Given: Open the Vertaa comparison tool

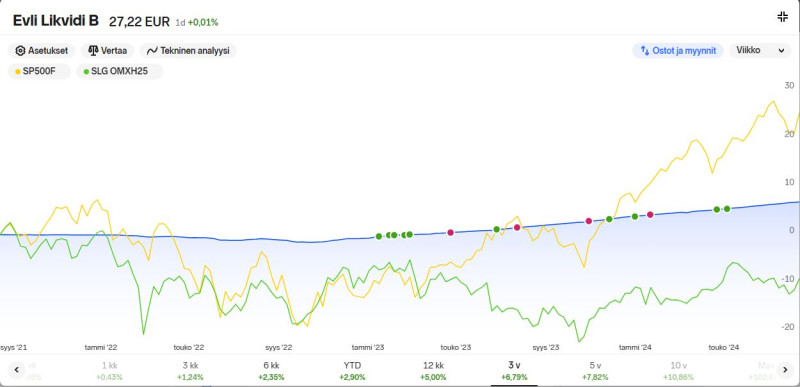Looking at the screenshot, I should click(108, 51).
